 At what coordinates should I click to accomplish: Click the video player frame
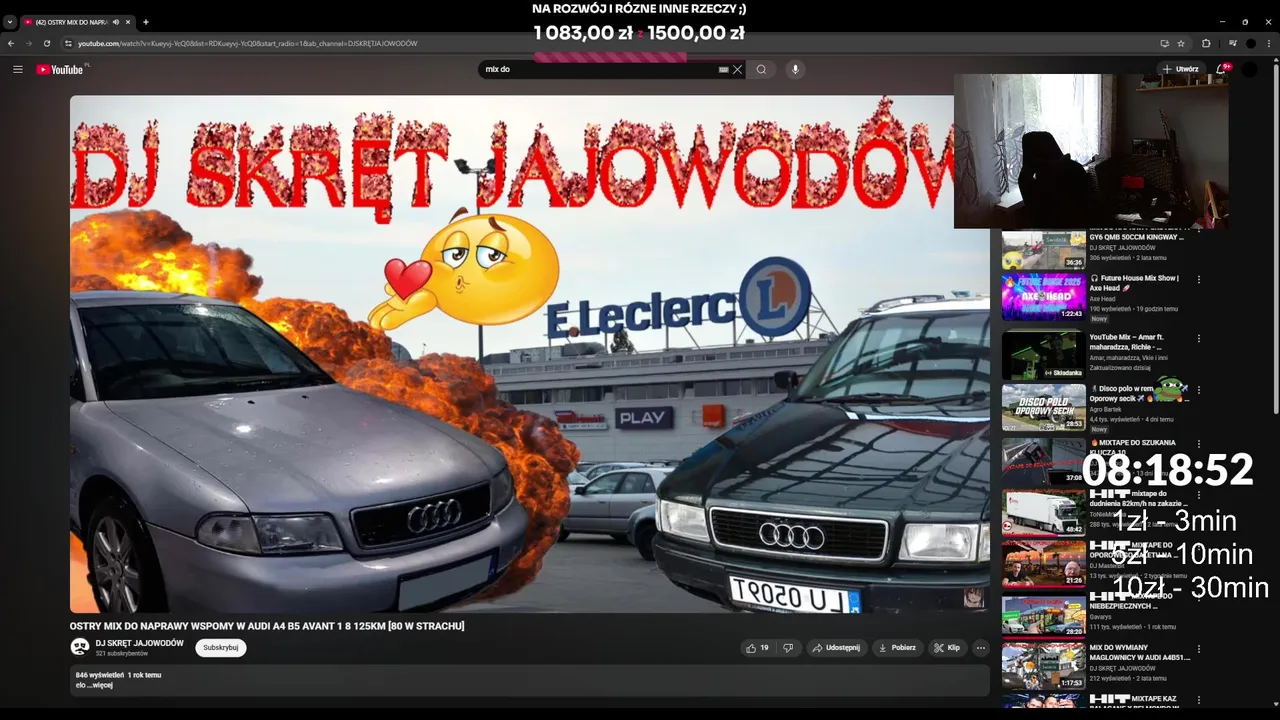(529, 354)
